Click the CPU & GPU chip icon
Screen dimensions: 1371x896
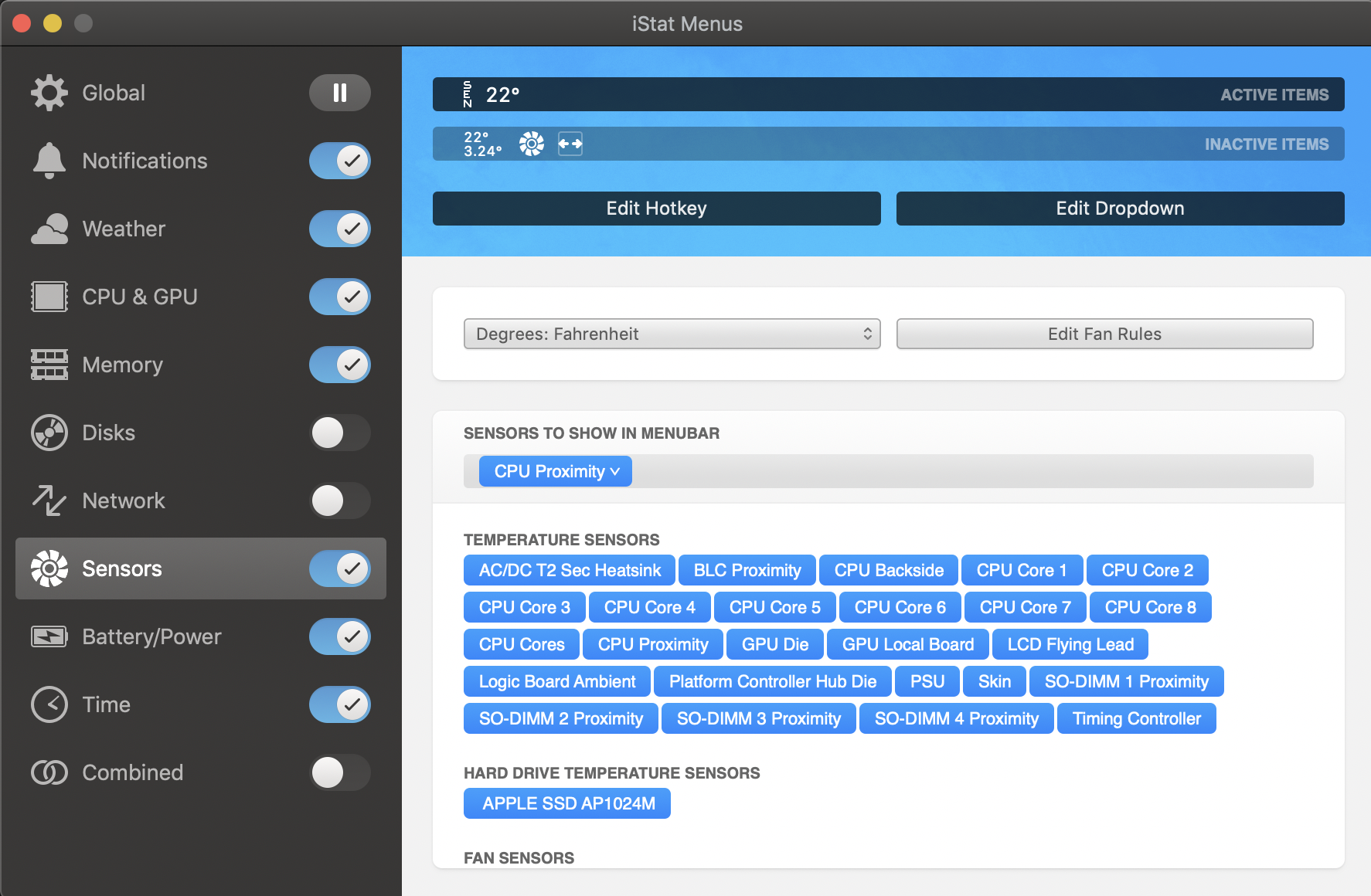coord(49,297)
